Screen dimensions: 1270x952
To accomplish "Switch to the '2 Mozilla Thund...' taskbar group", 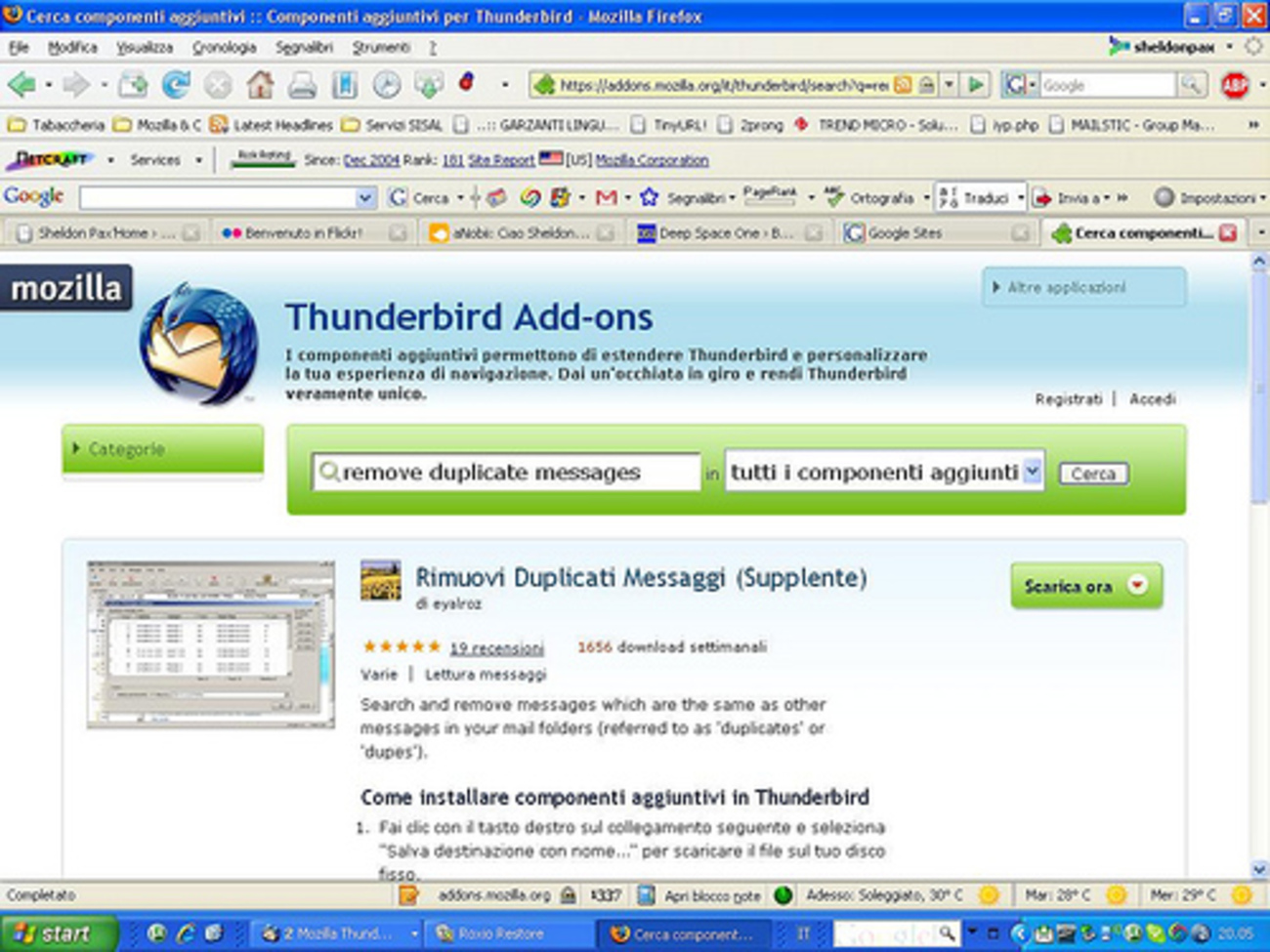I will [x=338, y=933].
